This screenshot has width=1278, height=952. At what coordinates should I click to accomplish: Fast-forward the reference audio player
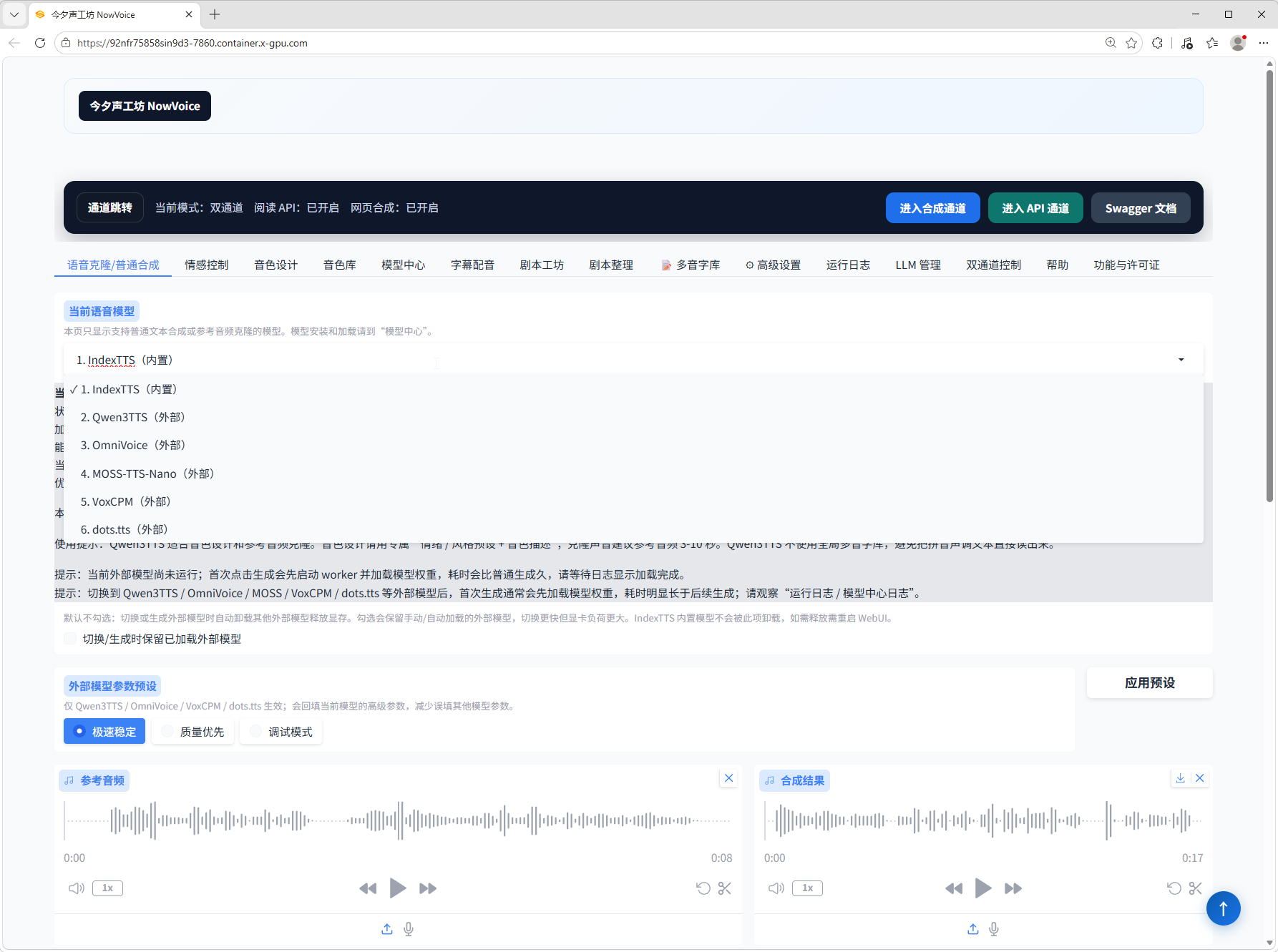(x=428, y=888)
